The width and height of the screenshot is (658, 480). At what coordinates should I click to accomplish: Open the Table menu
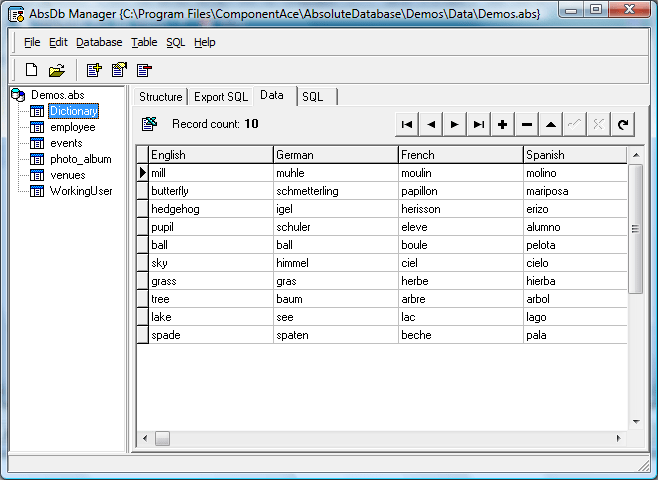tap(144, 42)
